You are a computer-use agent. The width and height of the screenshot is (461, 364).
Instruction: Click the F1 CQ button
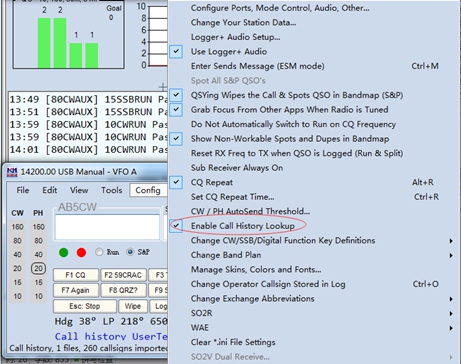[x=76, y=275]
